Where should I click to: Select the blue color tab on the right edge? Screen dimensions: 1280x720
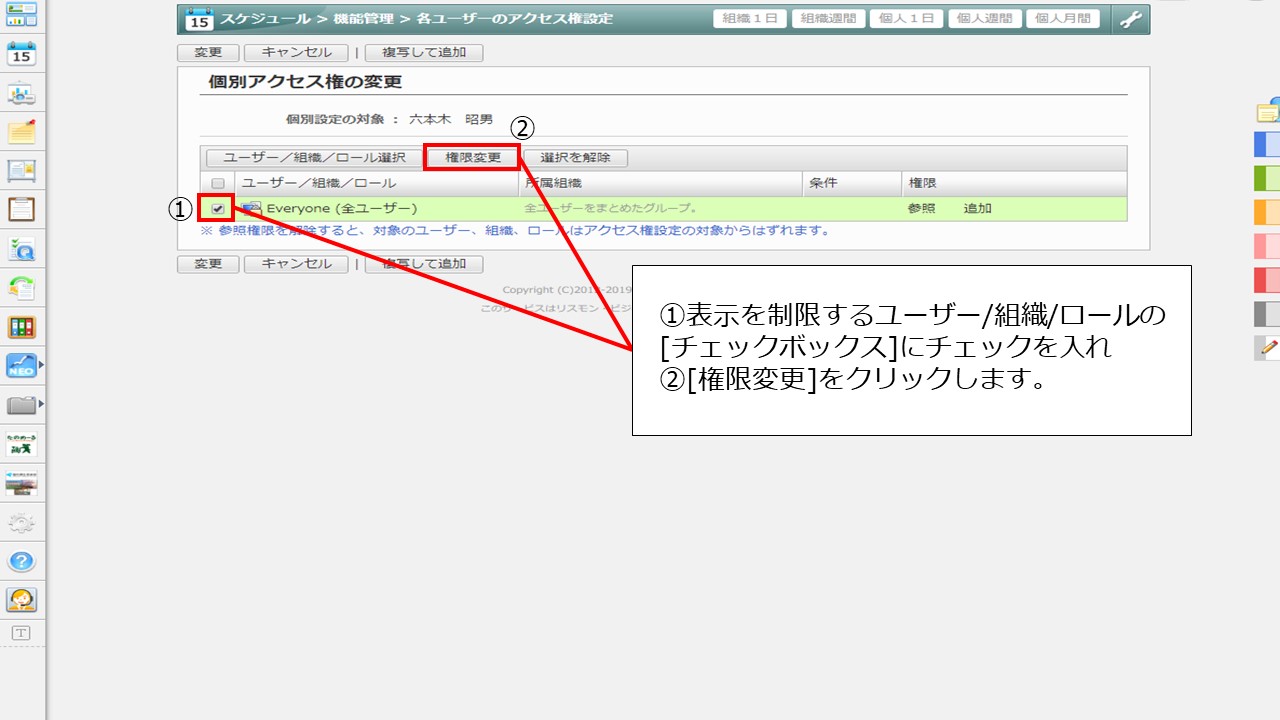(1267, 144)
